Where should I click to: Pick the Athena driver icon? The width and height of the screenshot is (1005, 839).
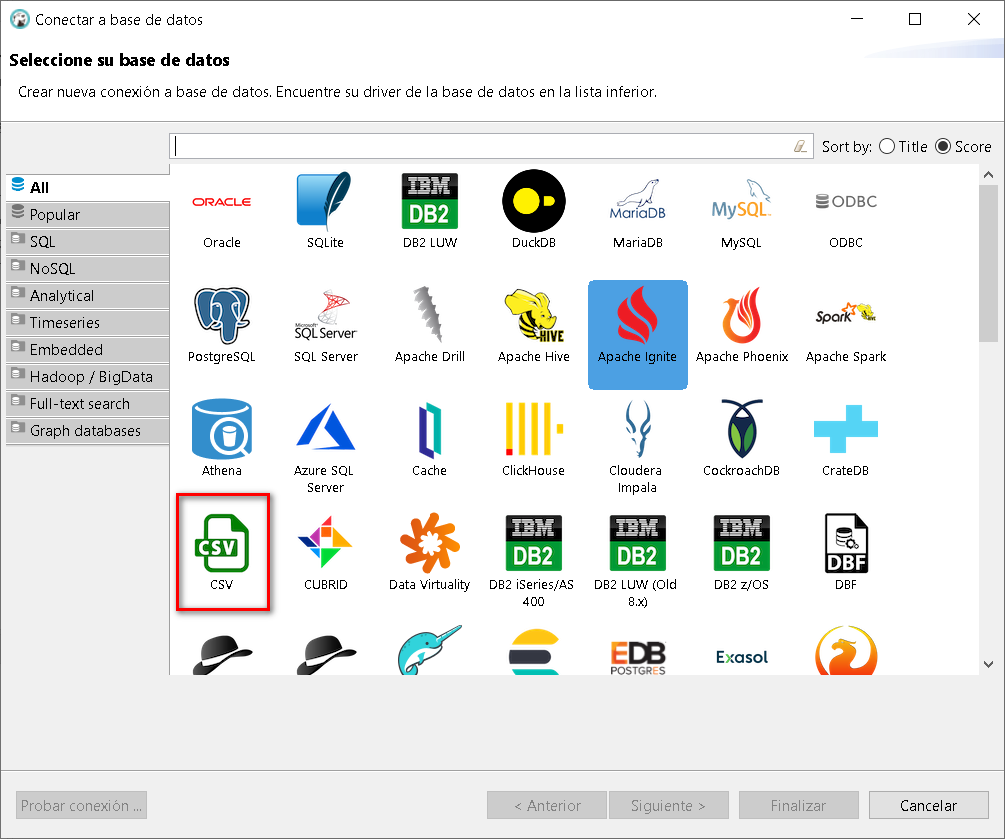222,429
